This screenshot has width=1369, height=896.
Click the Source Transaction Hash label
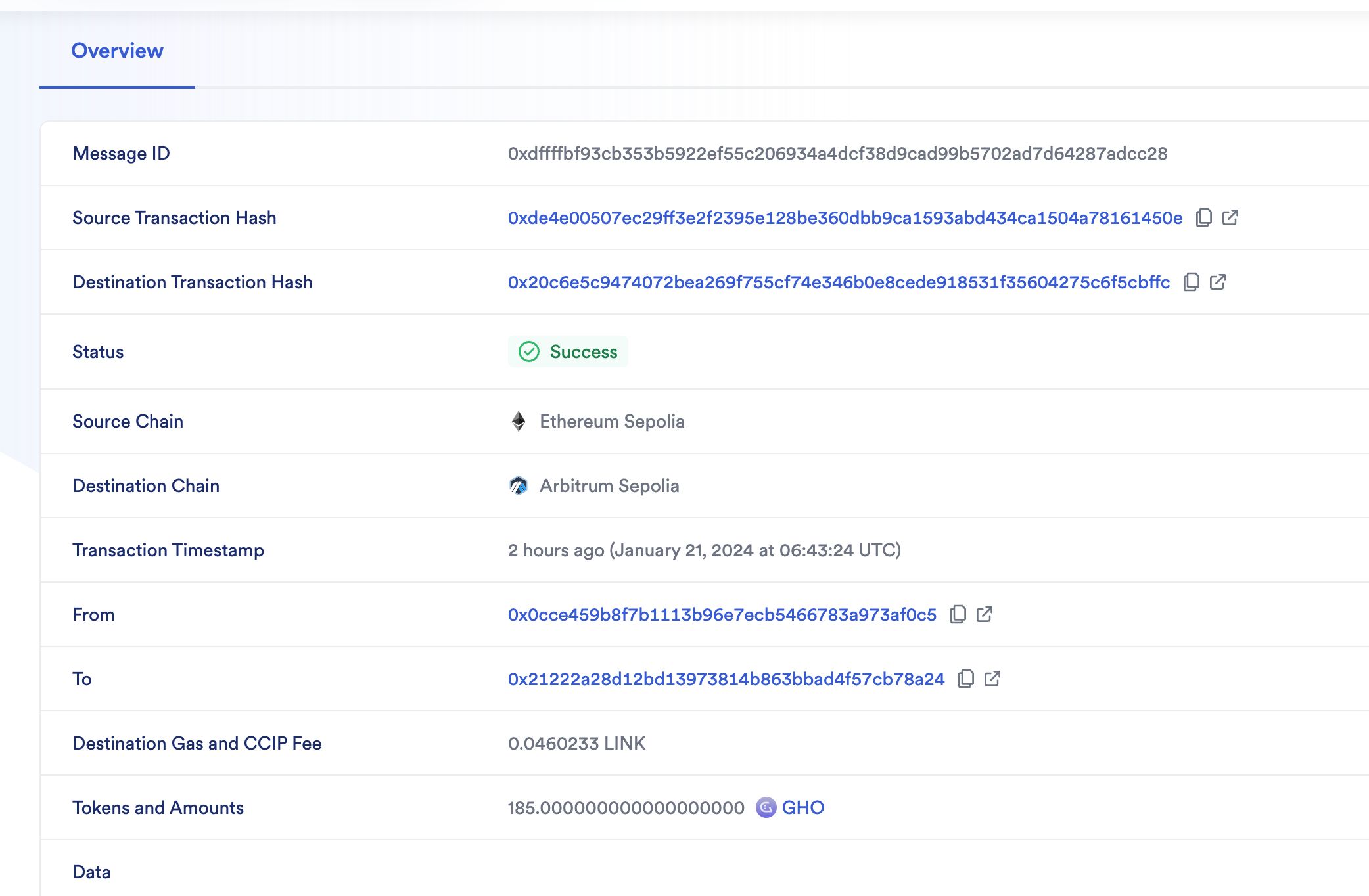click(x=174, y=217)
